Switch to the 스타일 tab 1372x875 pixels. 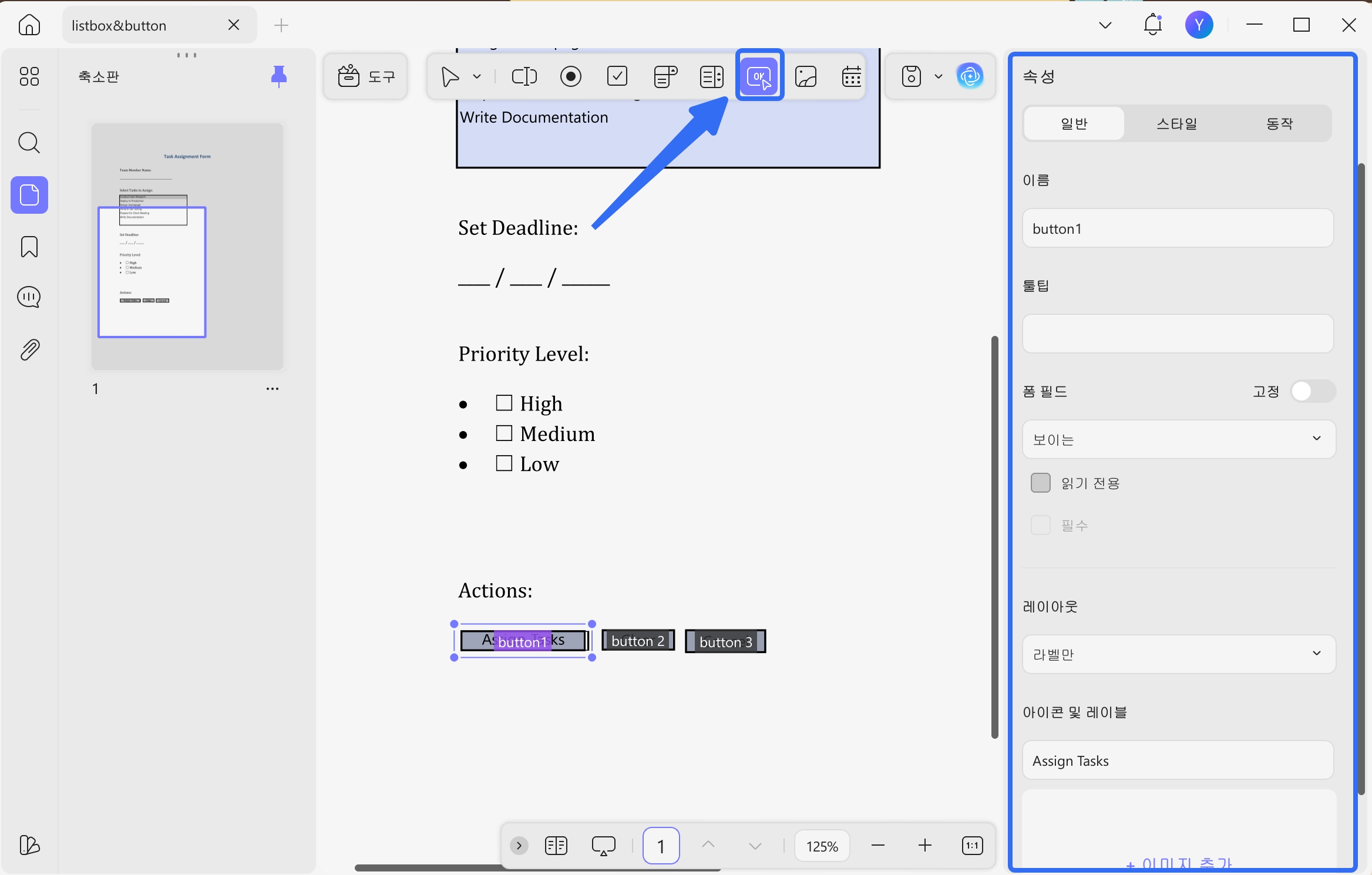pos(1177,123)
